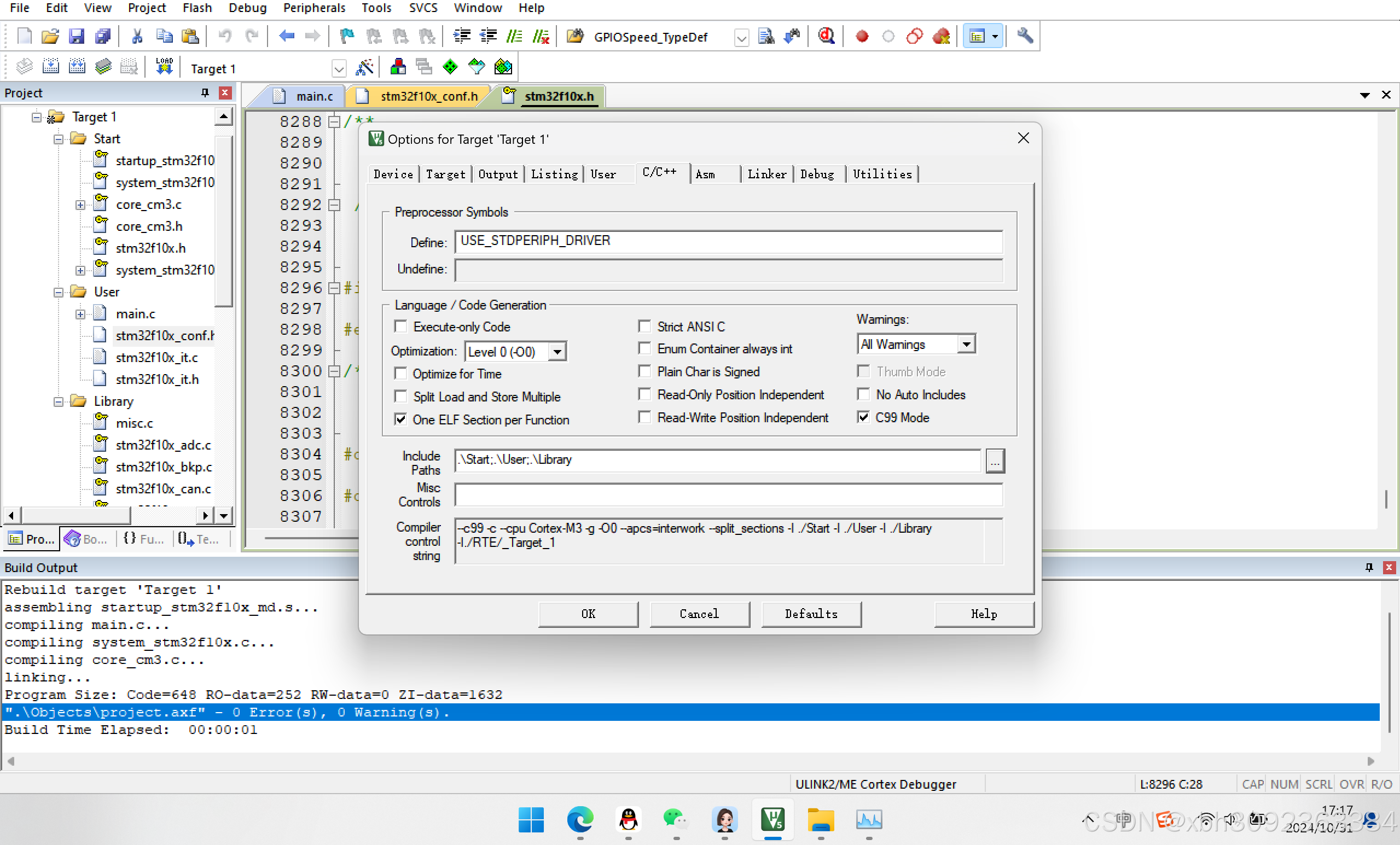Uncheck the C99 Mode checkbox
Image resolution: width=1400 pixels, height=845 pixels.
tap(863, 417)
